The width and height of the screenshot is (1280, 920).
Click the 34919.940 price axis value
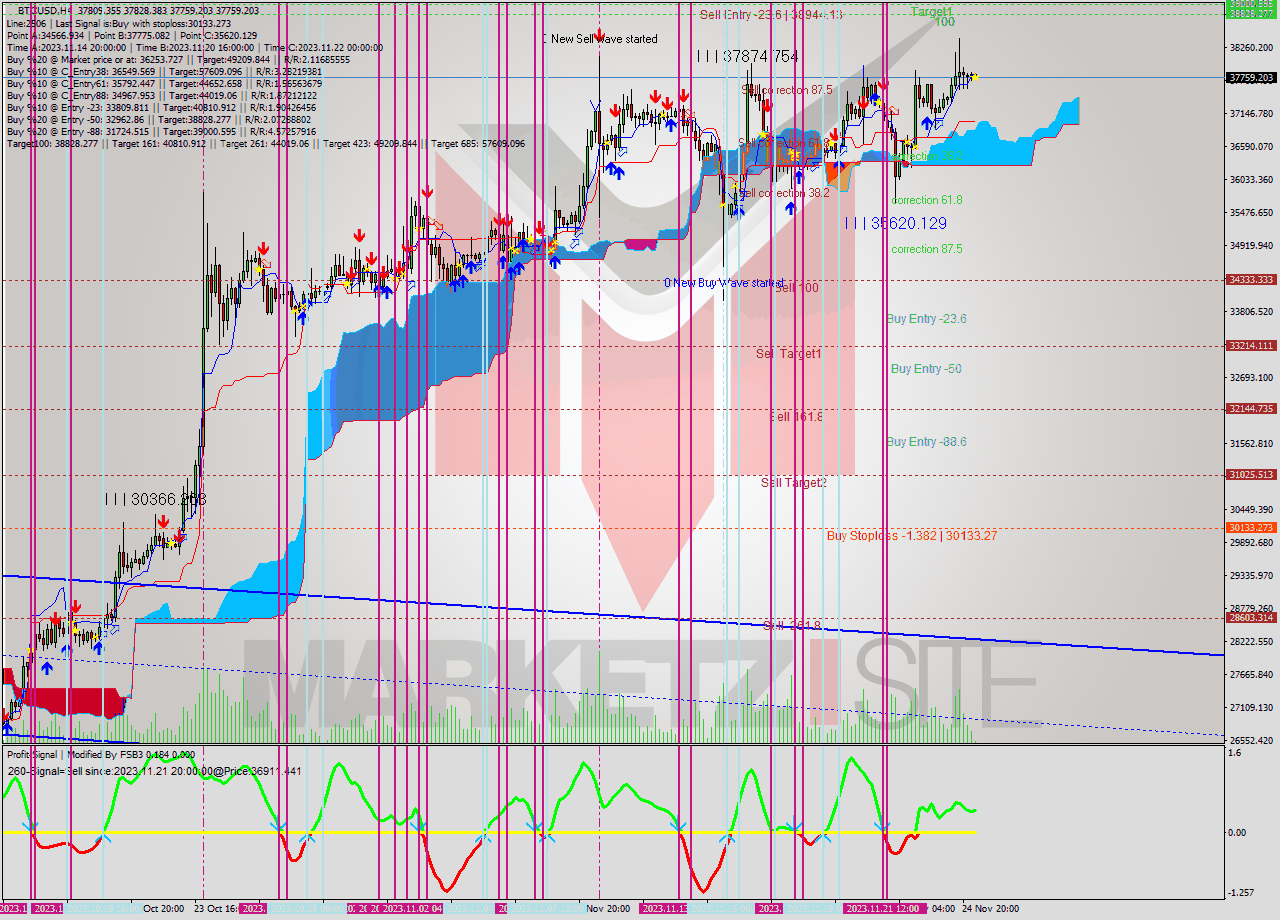1251,245
